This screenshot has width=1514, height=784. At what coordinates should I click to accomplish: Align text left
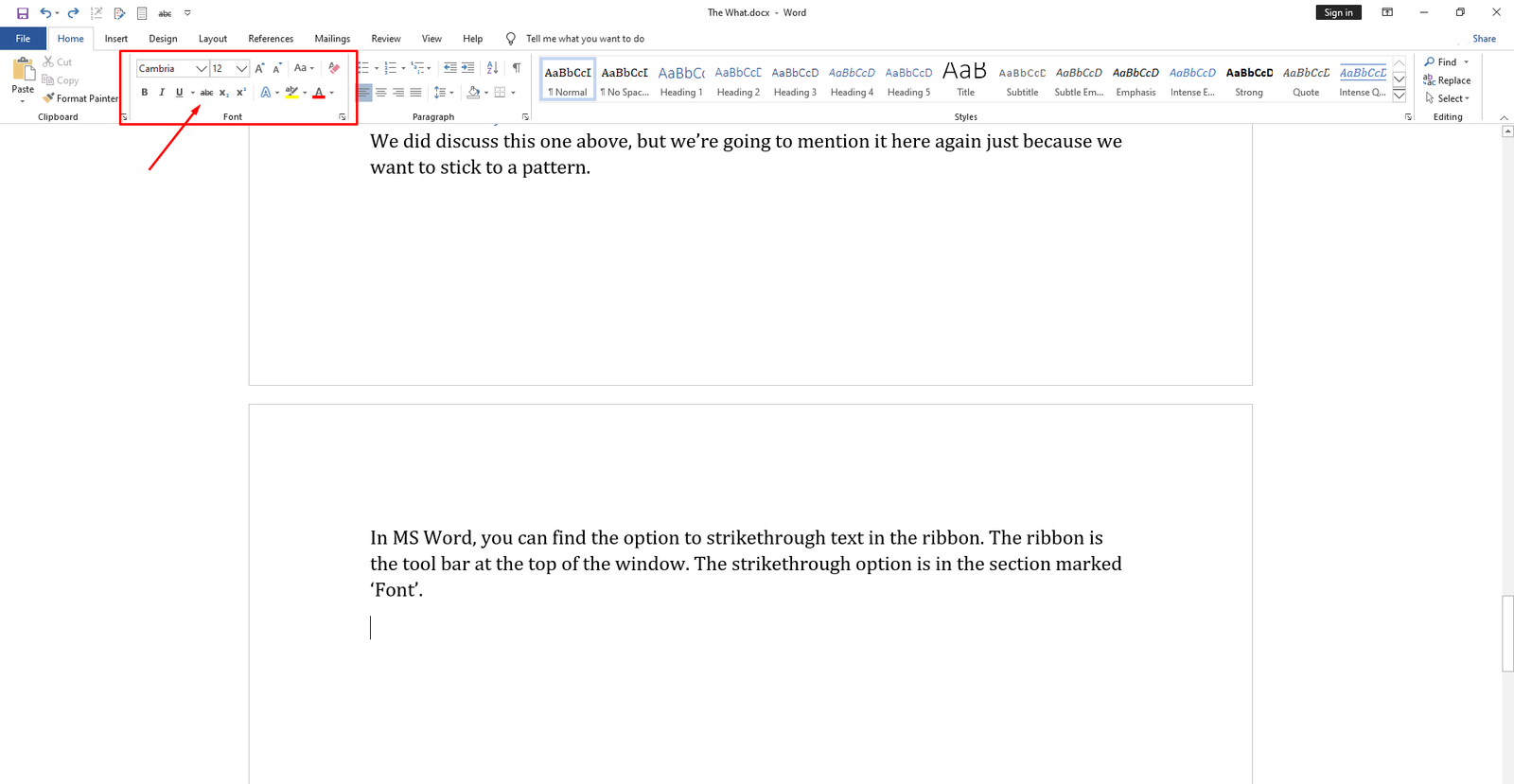(x=364, y=93)
